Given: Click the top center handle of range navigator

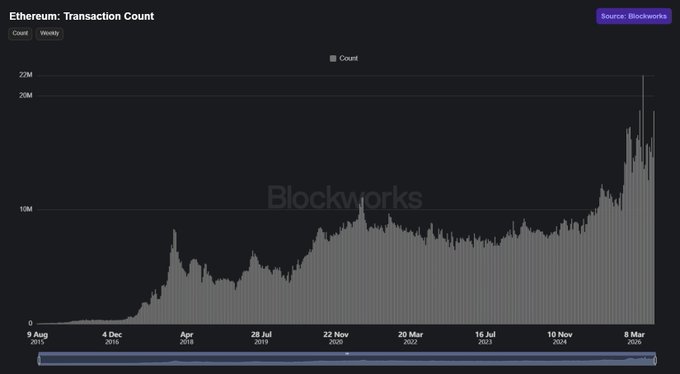Looking at the screenshot, I should tap(347, 354).
